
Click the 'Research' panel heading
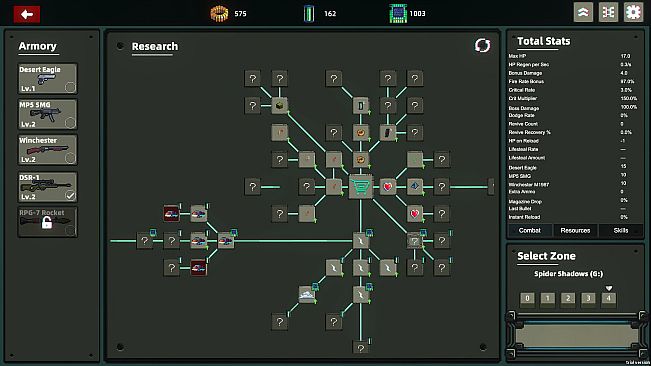coord(154,46)
